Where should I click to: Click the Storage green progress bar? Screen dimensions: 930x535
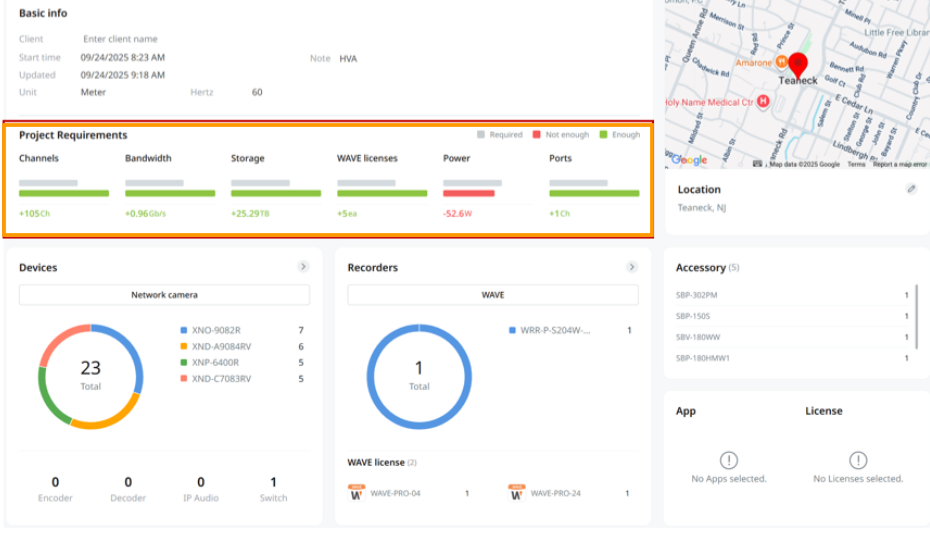(276, 193)
